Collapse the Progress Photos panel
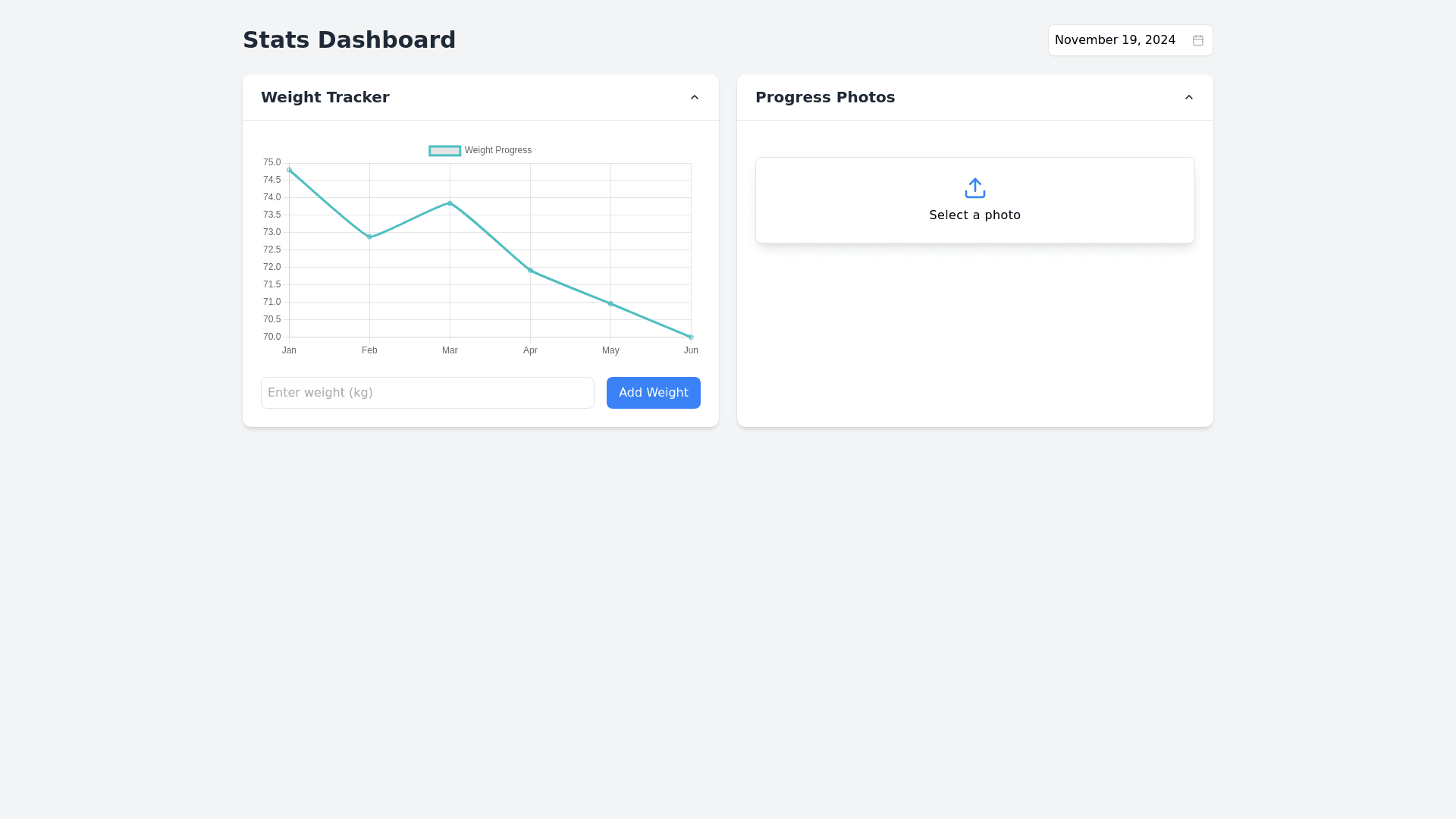Screen dimensions: 1456x819 pyautogui.click(x=1188, y=97)
